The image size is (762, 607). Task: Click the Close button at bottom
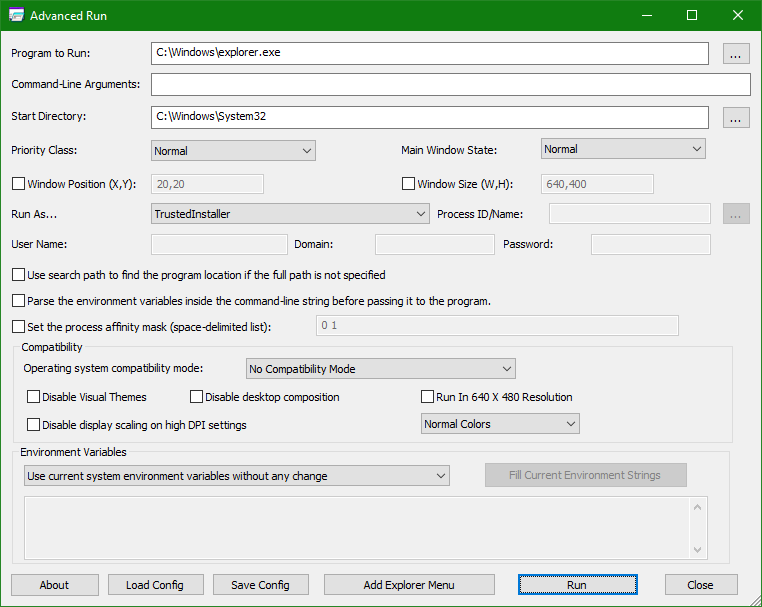coord(701,585)
